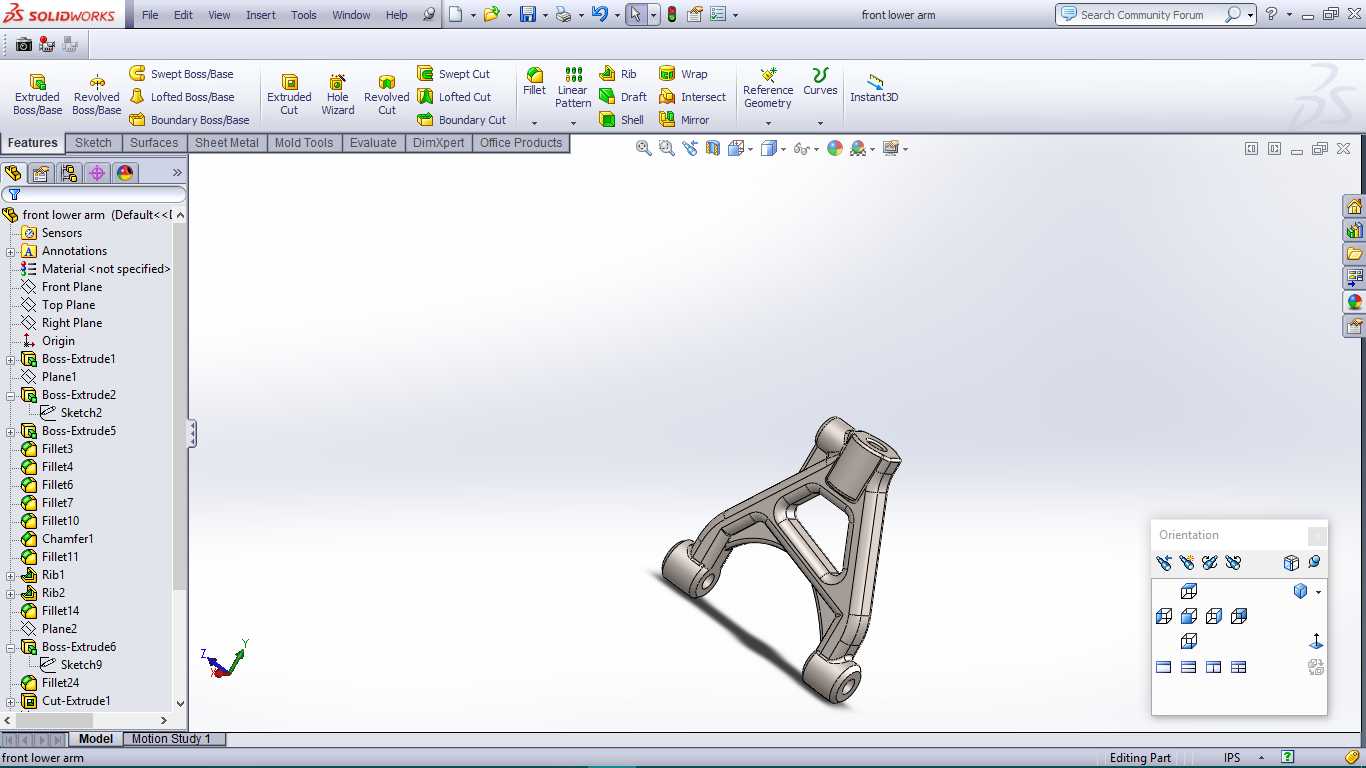Select Two View Vertical layout in Orientation

1214,667
